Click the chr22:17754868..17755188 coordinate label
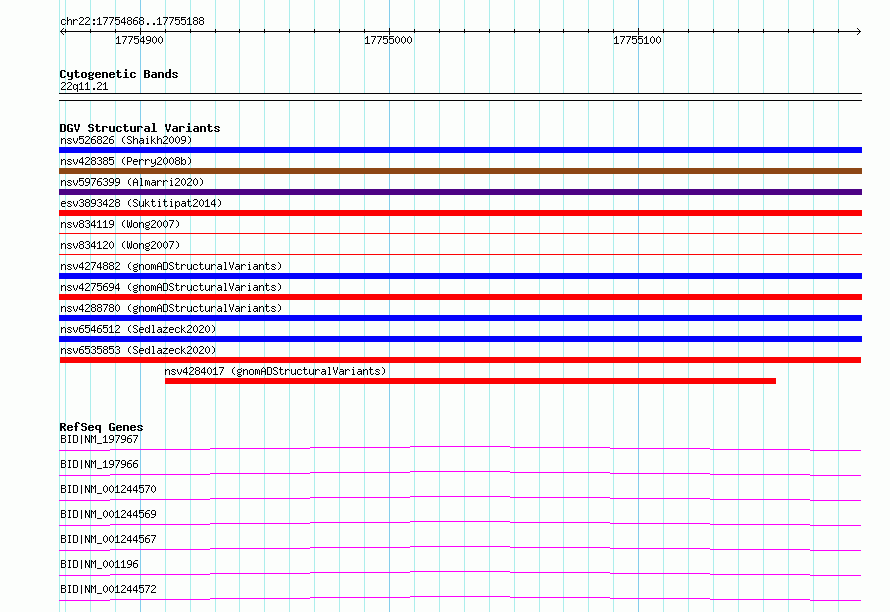This screenshot has height=612, width=890. [x=132, y=22]
